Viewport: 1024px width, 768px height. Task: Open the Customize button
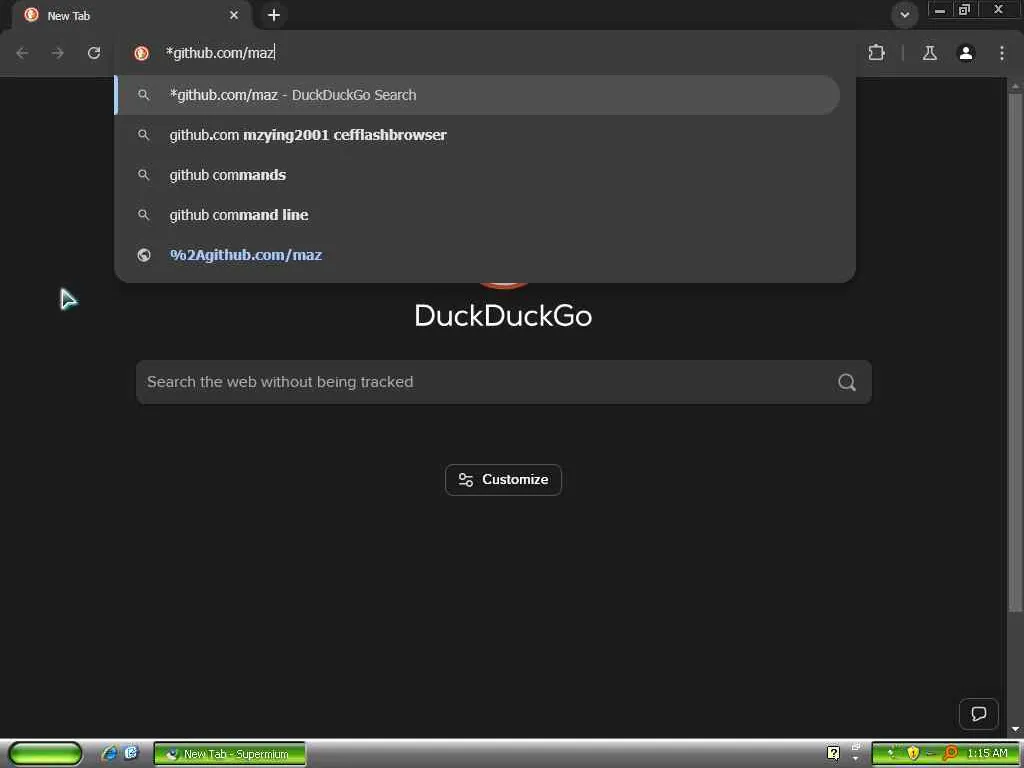point(503,480)
